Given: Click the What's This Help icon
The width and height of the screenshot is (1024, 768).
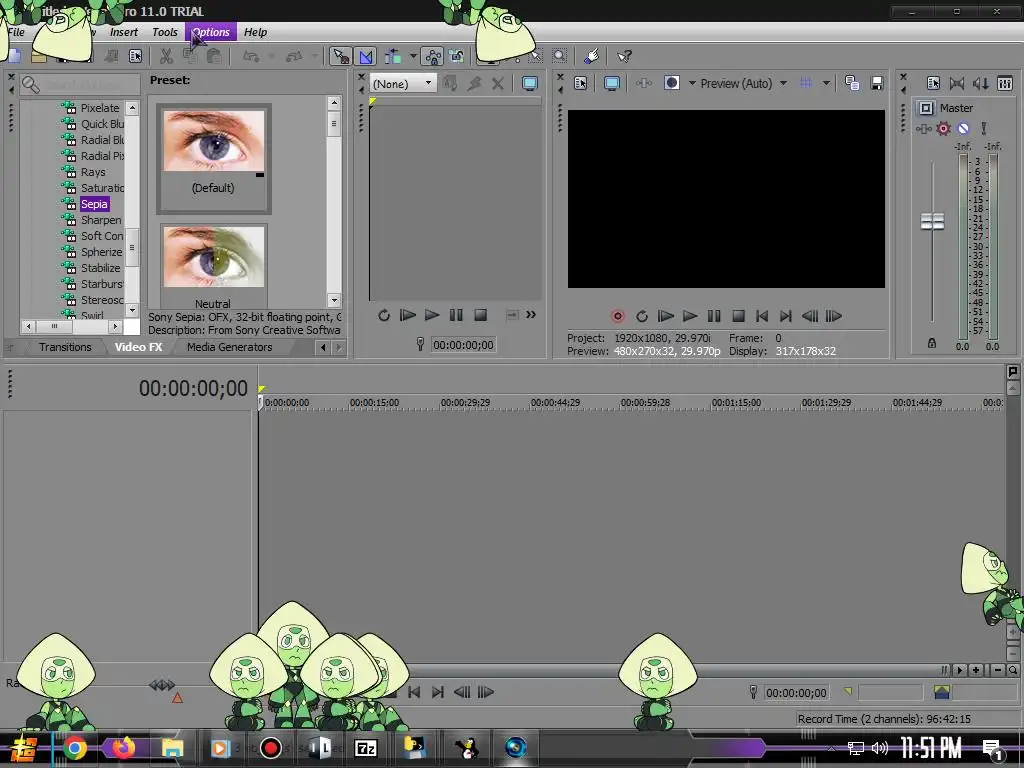Looking at the screenshot, I should 624,56.
